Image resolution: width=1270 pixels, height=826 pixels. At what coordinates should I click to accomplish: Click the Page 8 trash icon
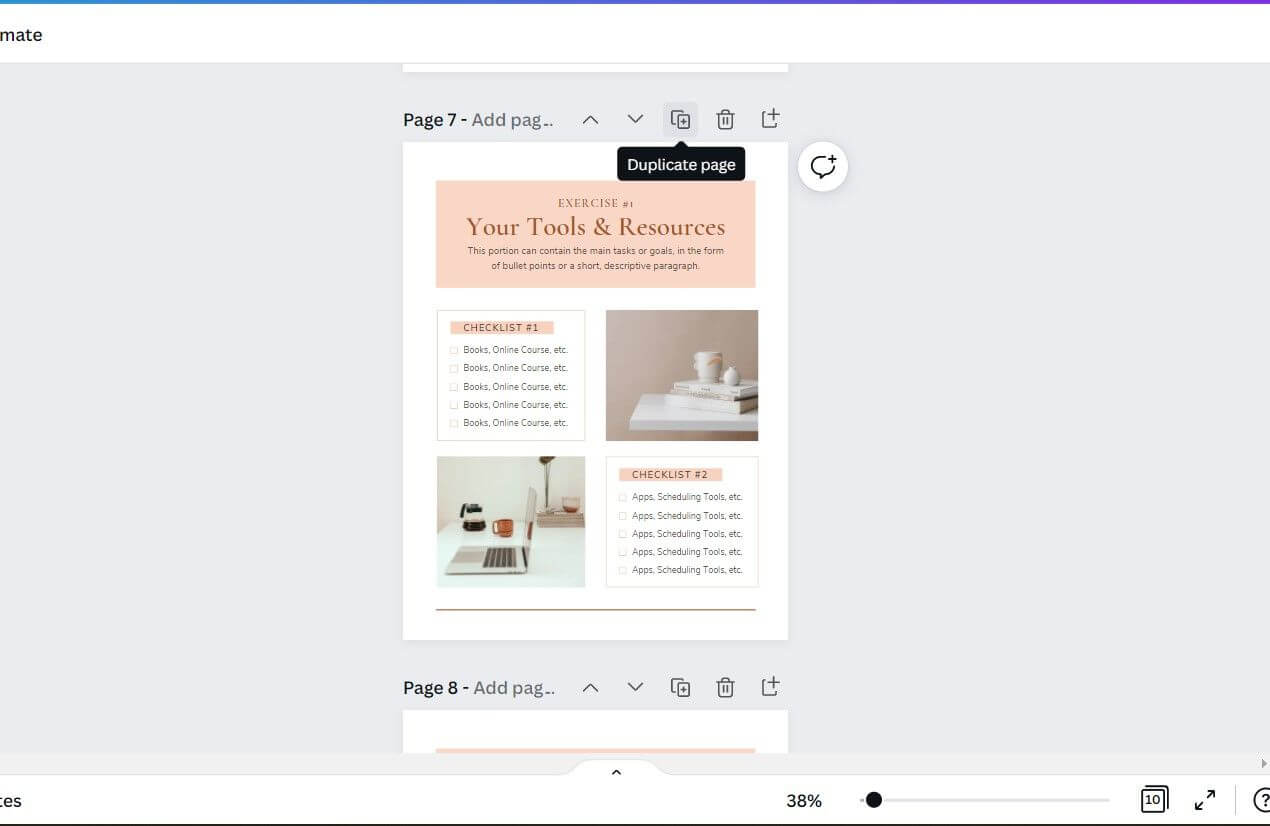(725, 688)
